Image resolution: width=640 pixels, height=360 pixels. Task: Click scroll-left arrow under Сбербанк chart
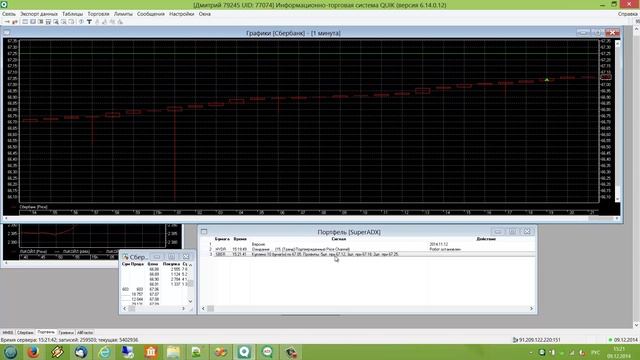6,219
